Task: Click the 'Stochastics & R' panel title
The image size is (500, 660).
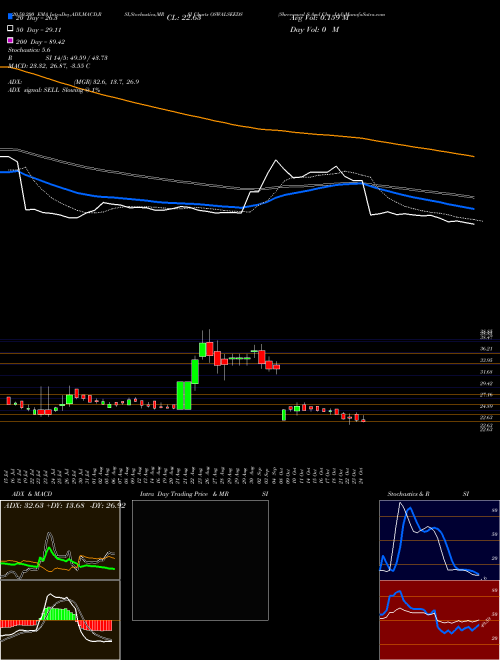Action: tap(409, 494)
